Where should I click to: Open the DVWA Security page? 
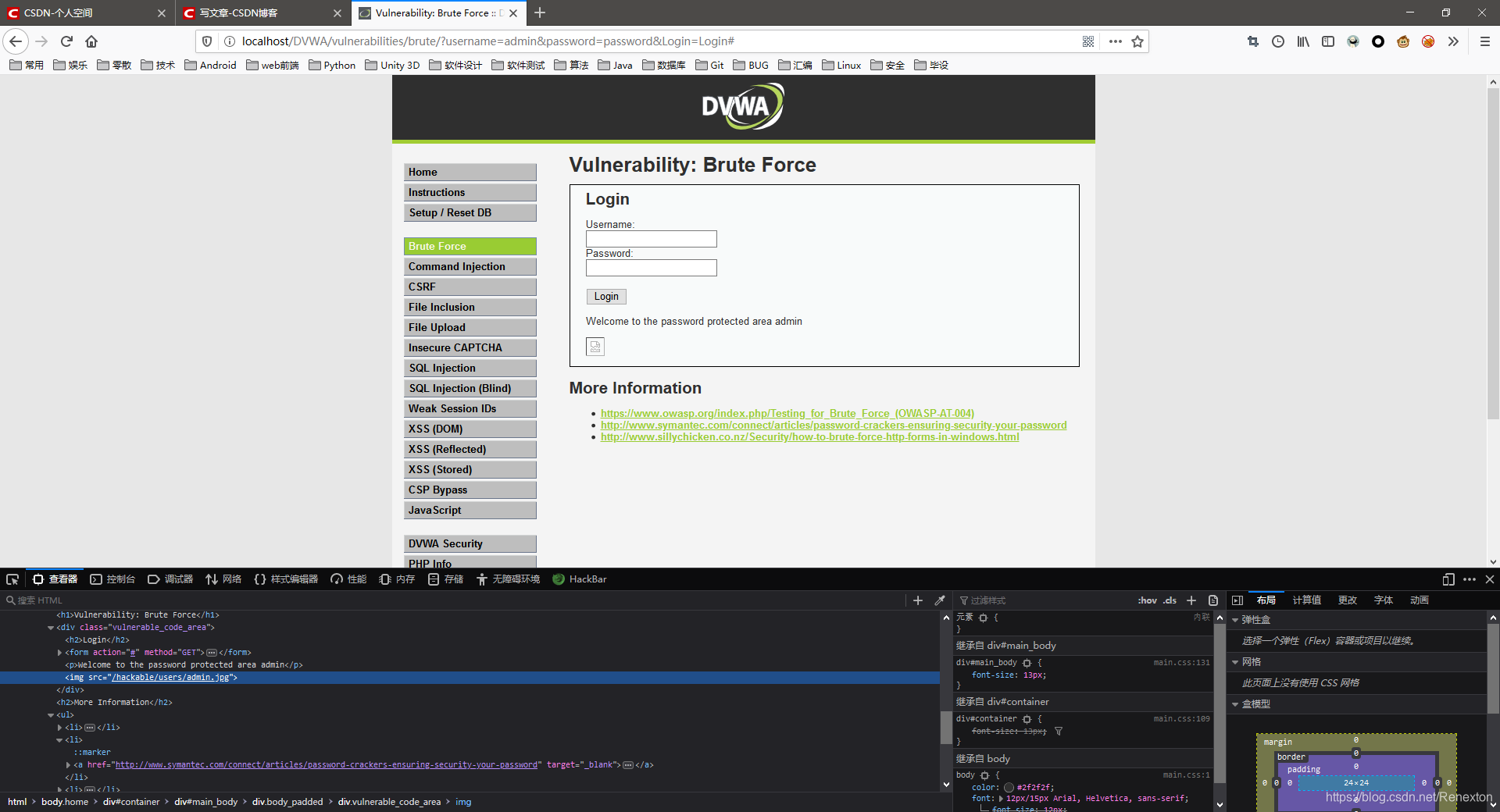pos(470,543)
